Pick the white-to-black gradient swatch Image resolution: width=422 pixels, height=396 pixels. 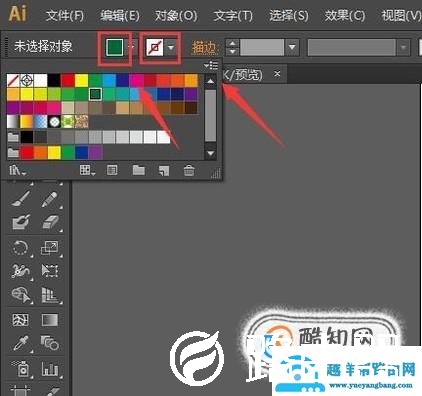pyautogui.click(x=13, y=122)
